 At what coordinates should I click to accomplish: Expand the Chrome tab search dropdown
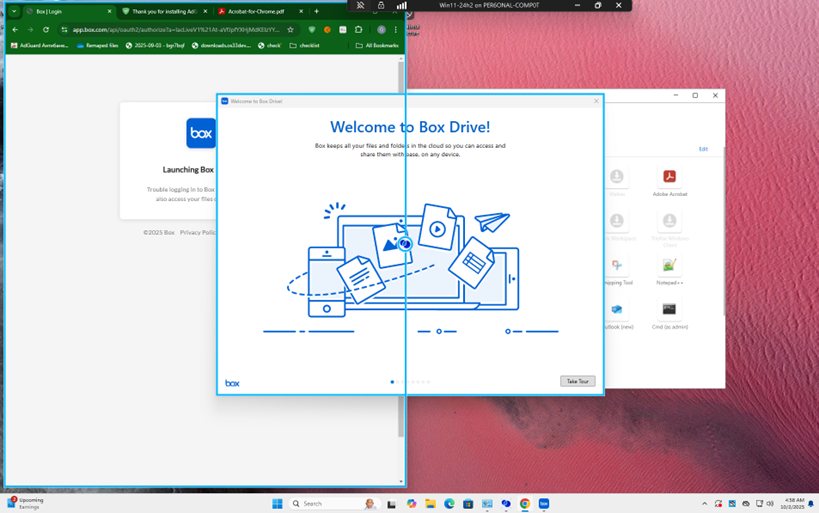point(14,11)
